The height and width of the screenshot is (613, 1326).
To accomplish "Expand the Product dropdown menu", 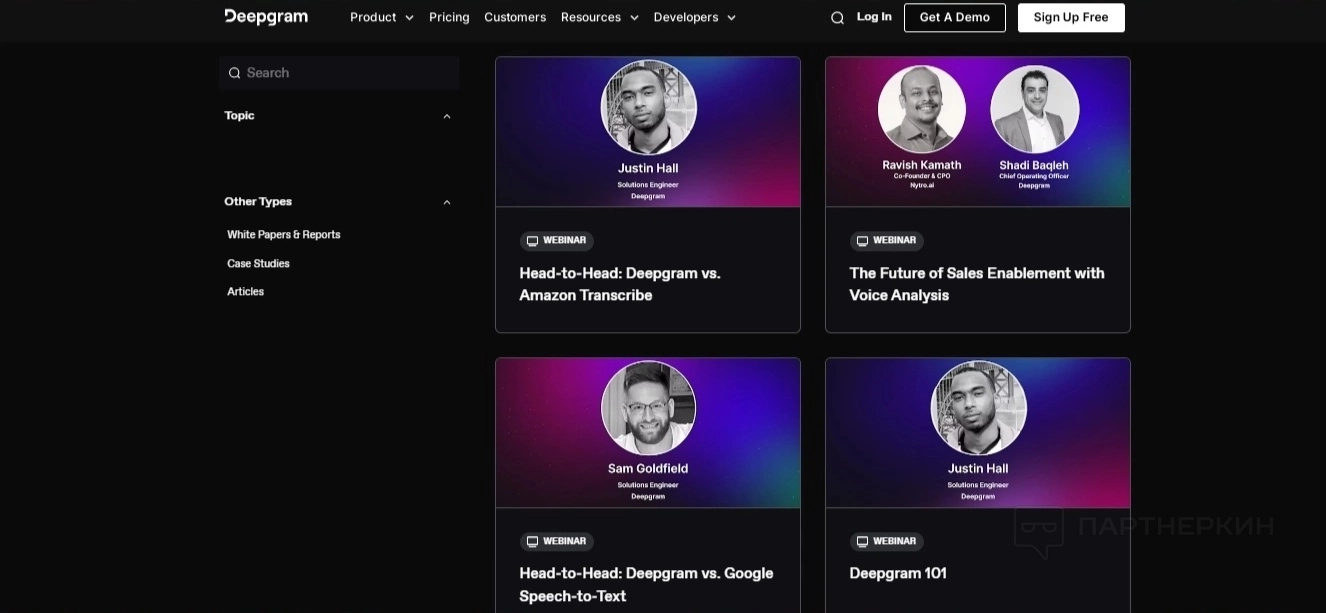I will [381, 17].
